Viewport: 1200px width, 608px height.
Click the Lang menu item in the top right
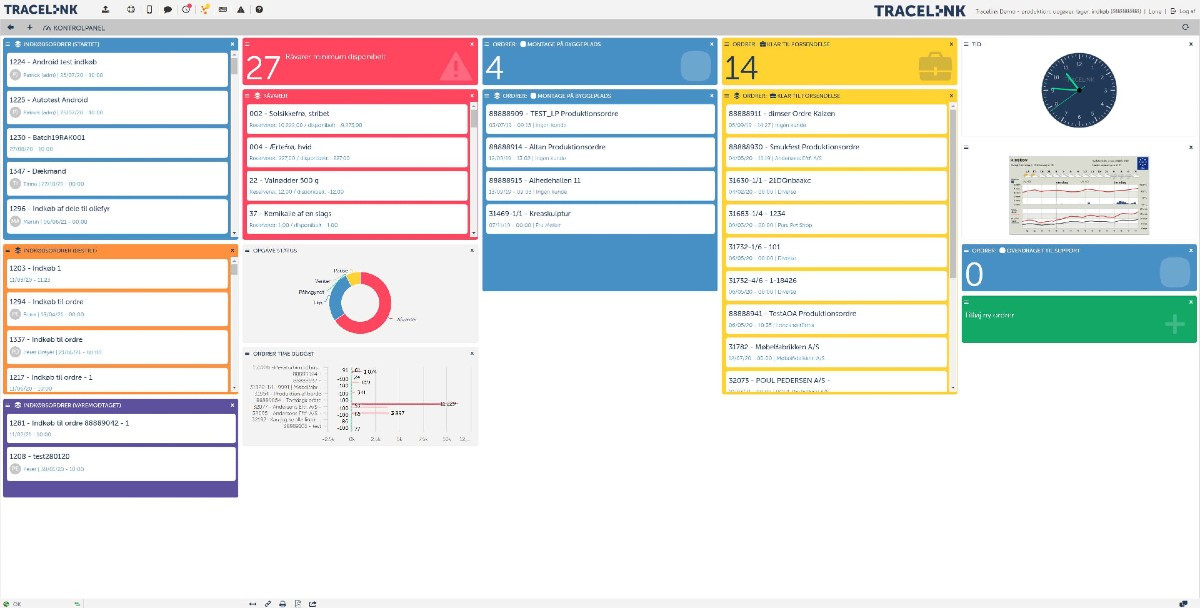(1154, 11)
